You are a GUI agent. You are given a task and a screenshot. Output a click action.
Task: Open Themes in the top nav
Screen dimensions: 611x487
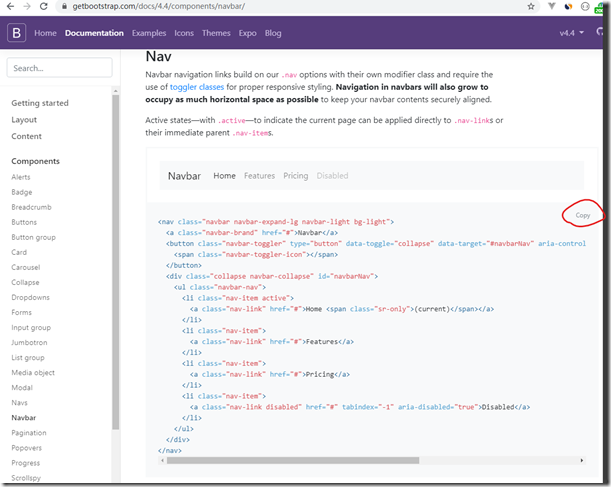point(216,33)
